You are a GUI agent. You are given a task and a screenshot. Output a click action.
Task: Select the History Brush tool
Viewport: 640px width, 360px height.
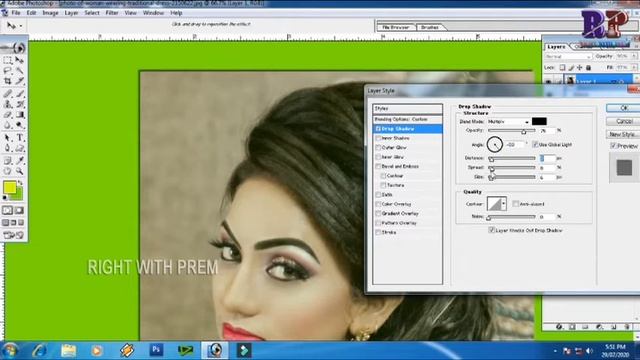tap(20, 104)
